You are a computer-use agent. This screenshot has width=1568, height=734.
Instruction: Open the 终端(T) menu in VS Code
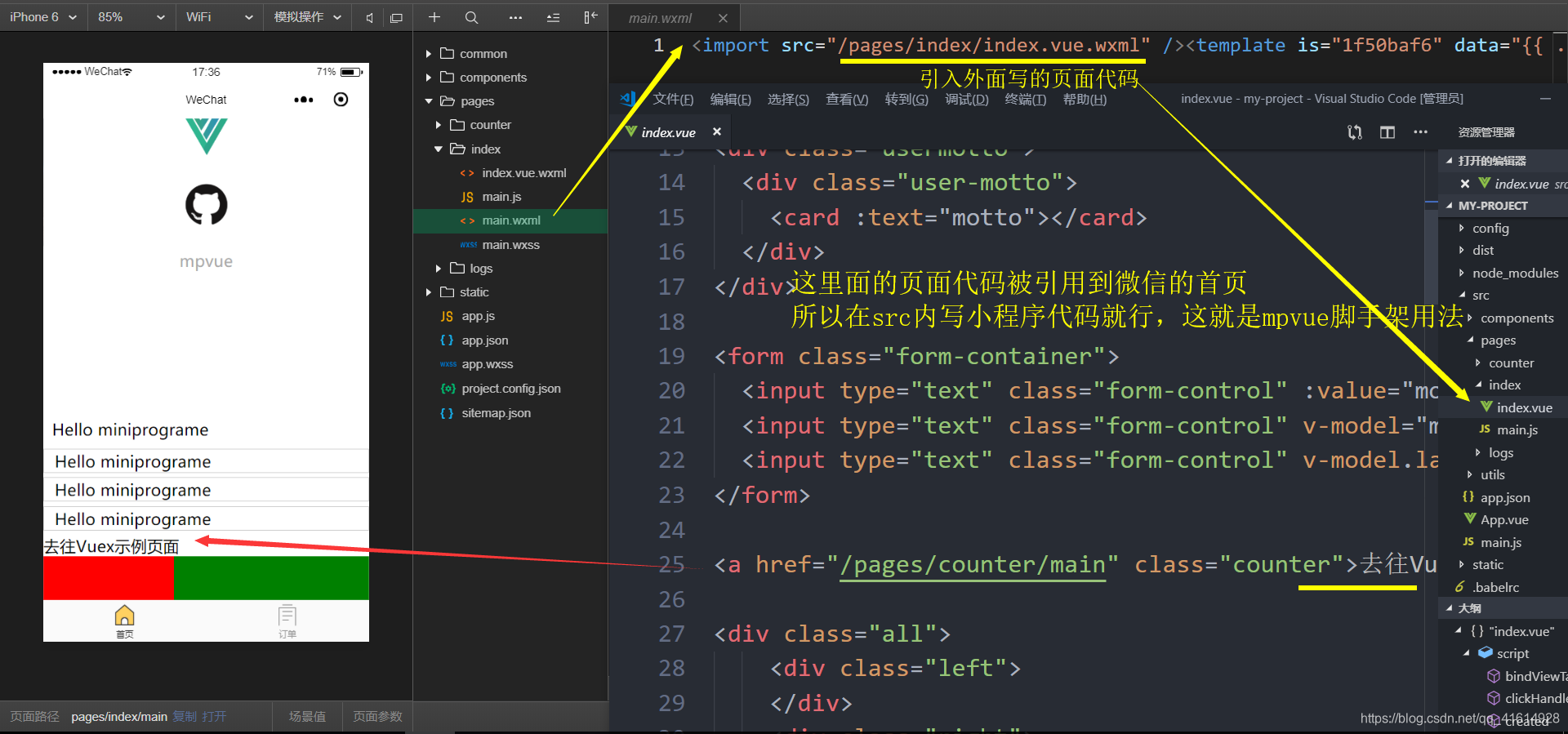[x=1025, y=99]
